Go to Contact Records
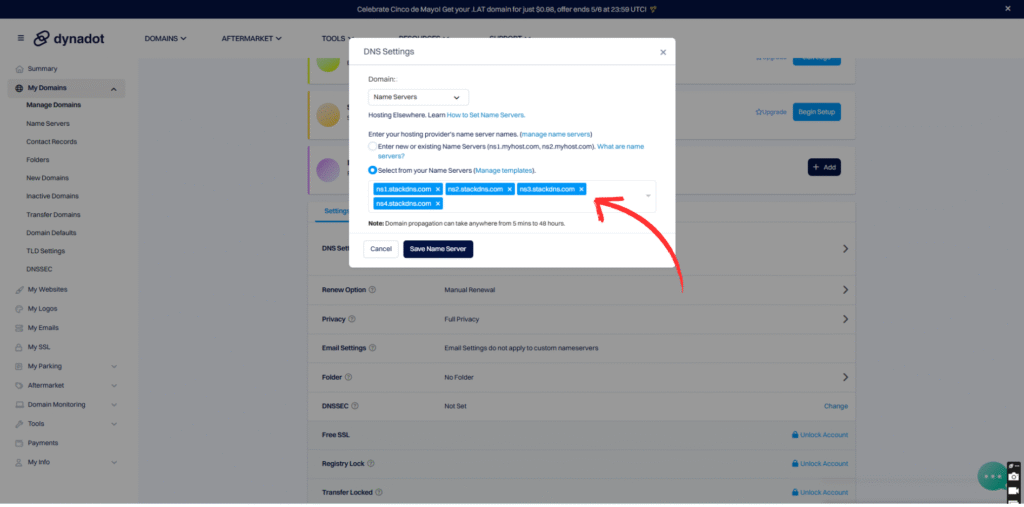This screenshot has width=1024, height=507. (52, 142)
